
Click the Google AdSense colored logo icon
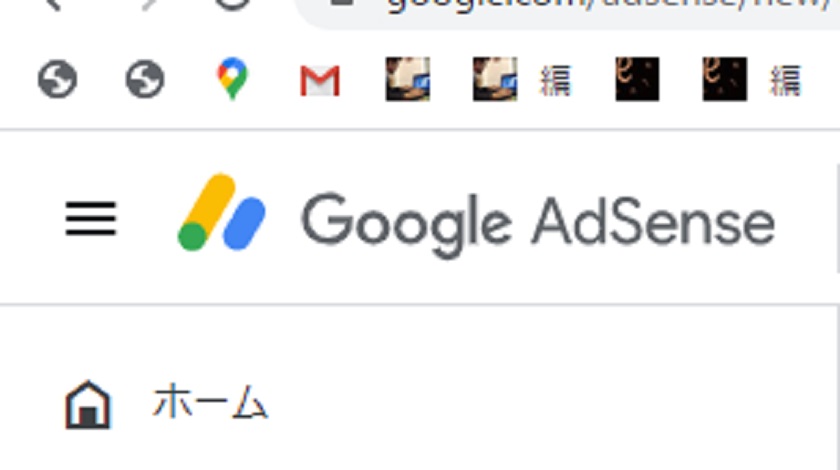[x=221, y=212]
